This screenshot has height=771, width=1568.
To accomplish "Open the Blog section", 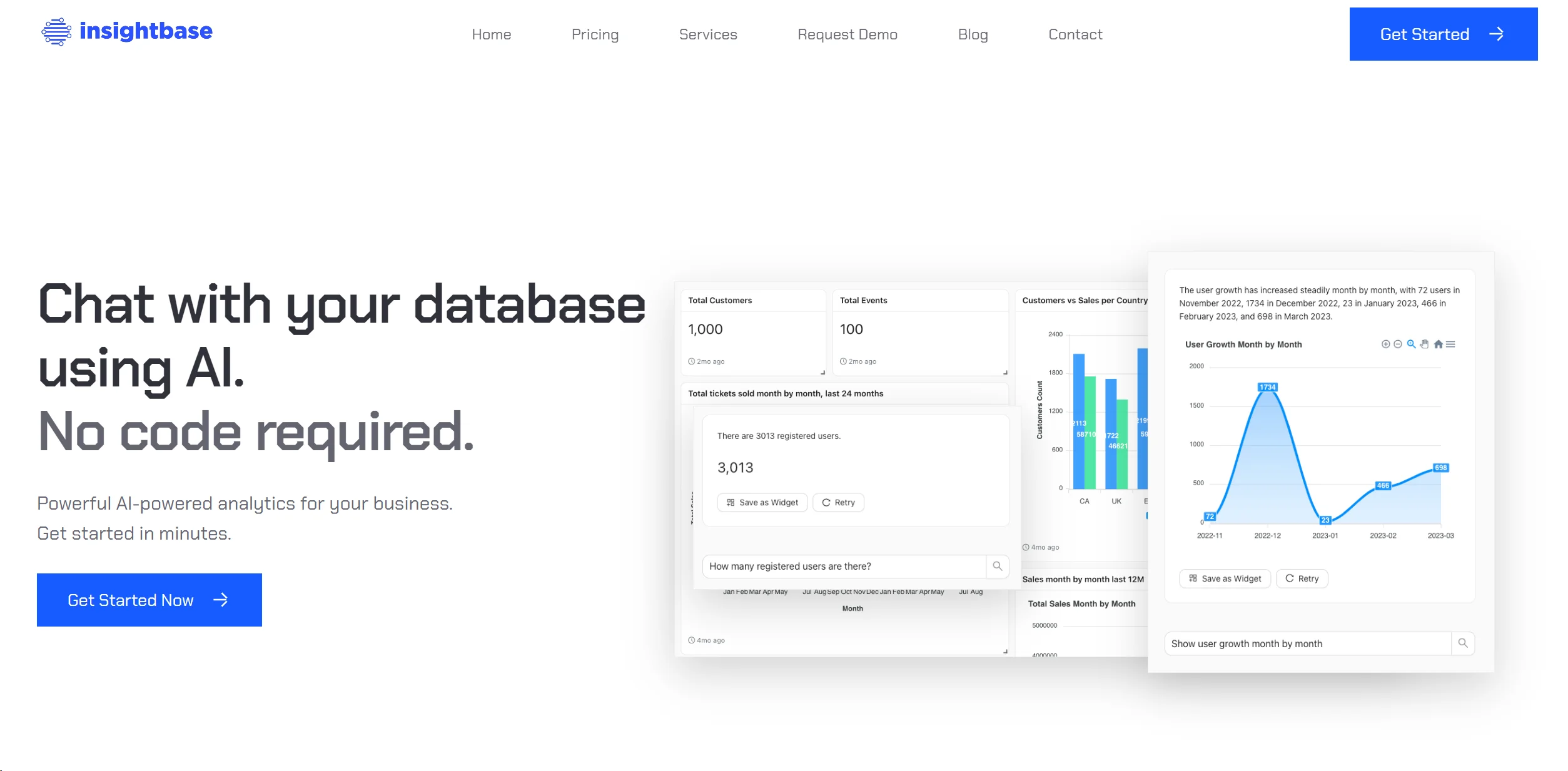I will point(973,34).
